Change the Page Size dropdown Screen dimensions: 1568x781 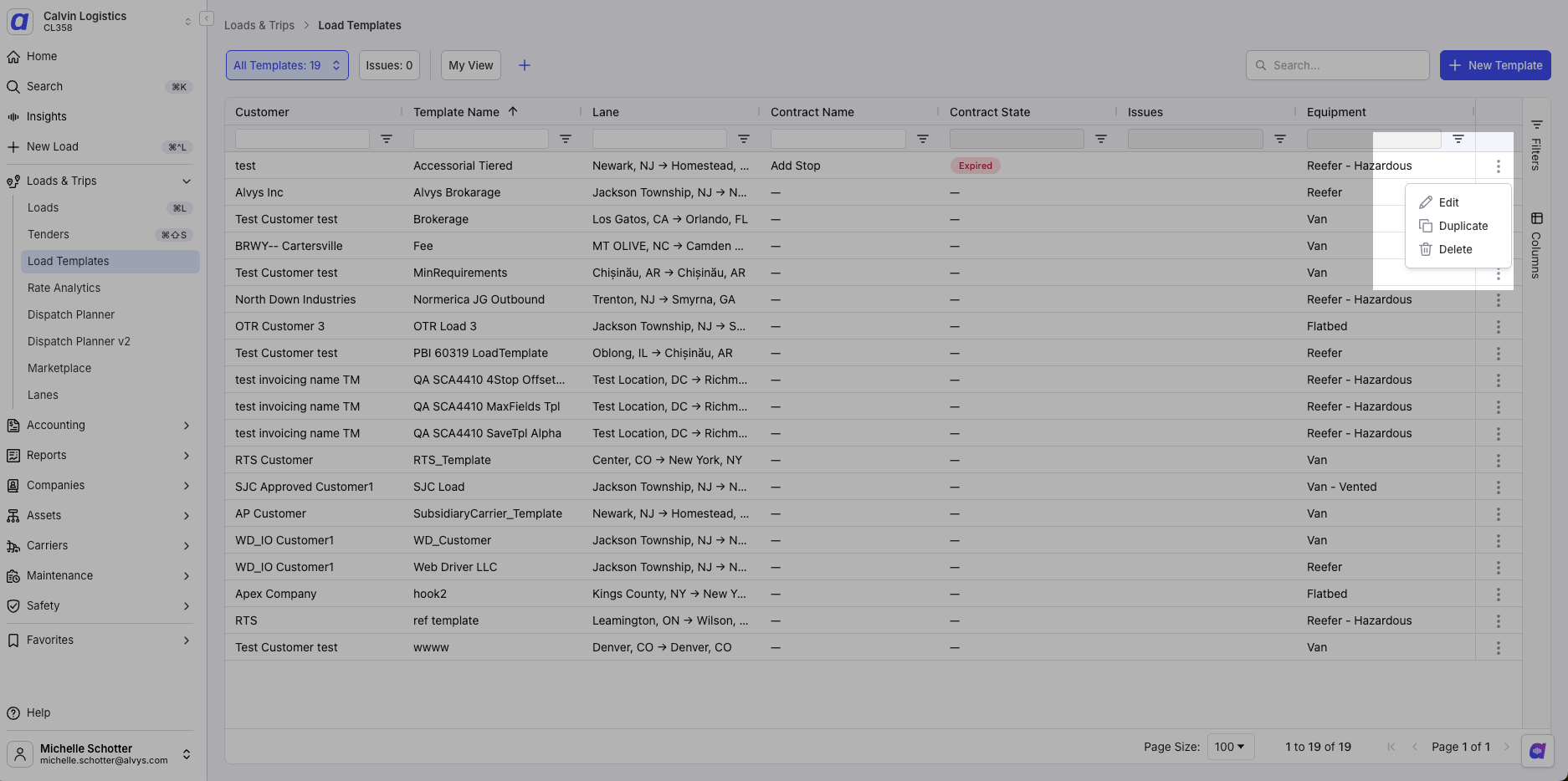[x=1230, y=747]
